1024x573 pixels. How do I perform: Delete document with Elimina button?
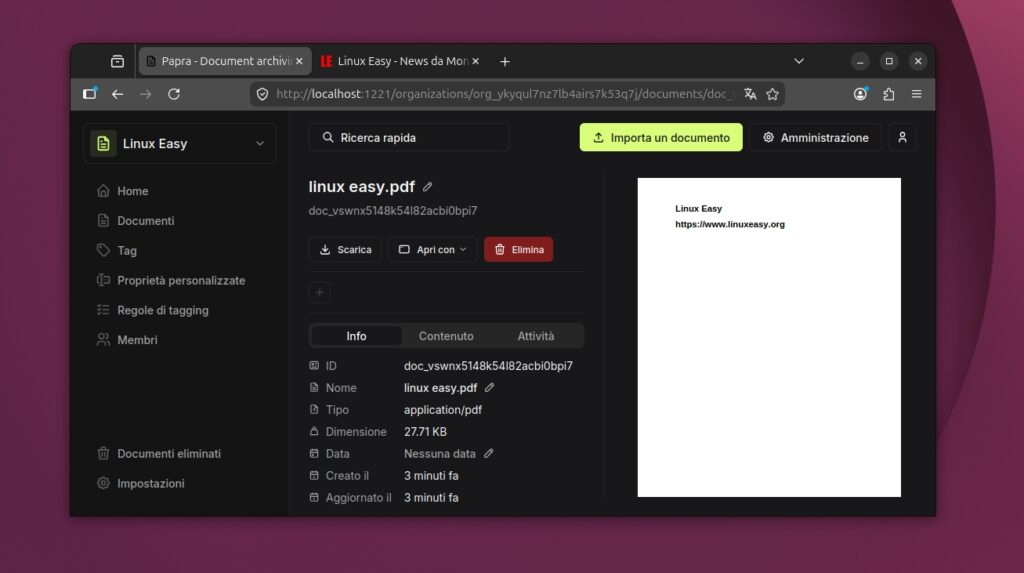tap(519, 250)
